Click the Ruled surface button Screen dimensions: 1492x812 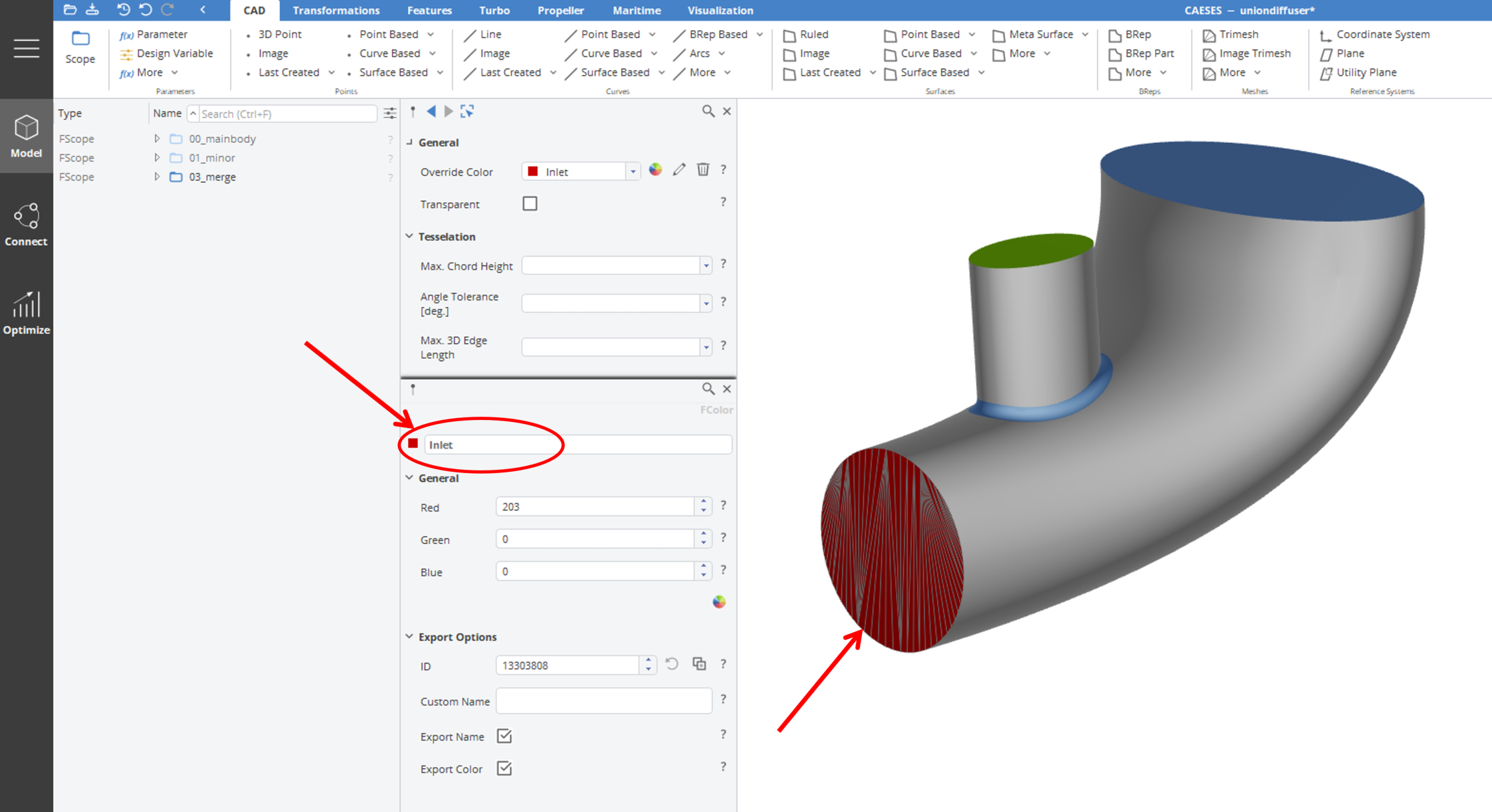(x=807, y=34)
